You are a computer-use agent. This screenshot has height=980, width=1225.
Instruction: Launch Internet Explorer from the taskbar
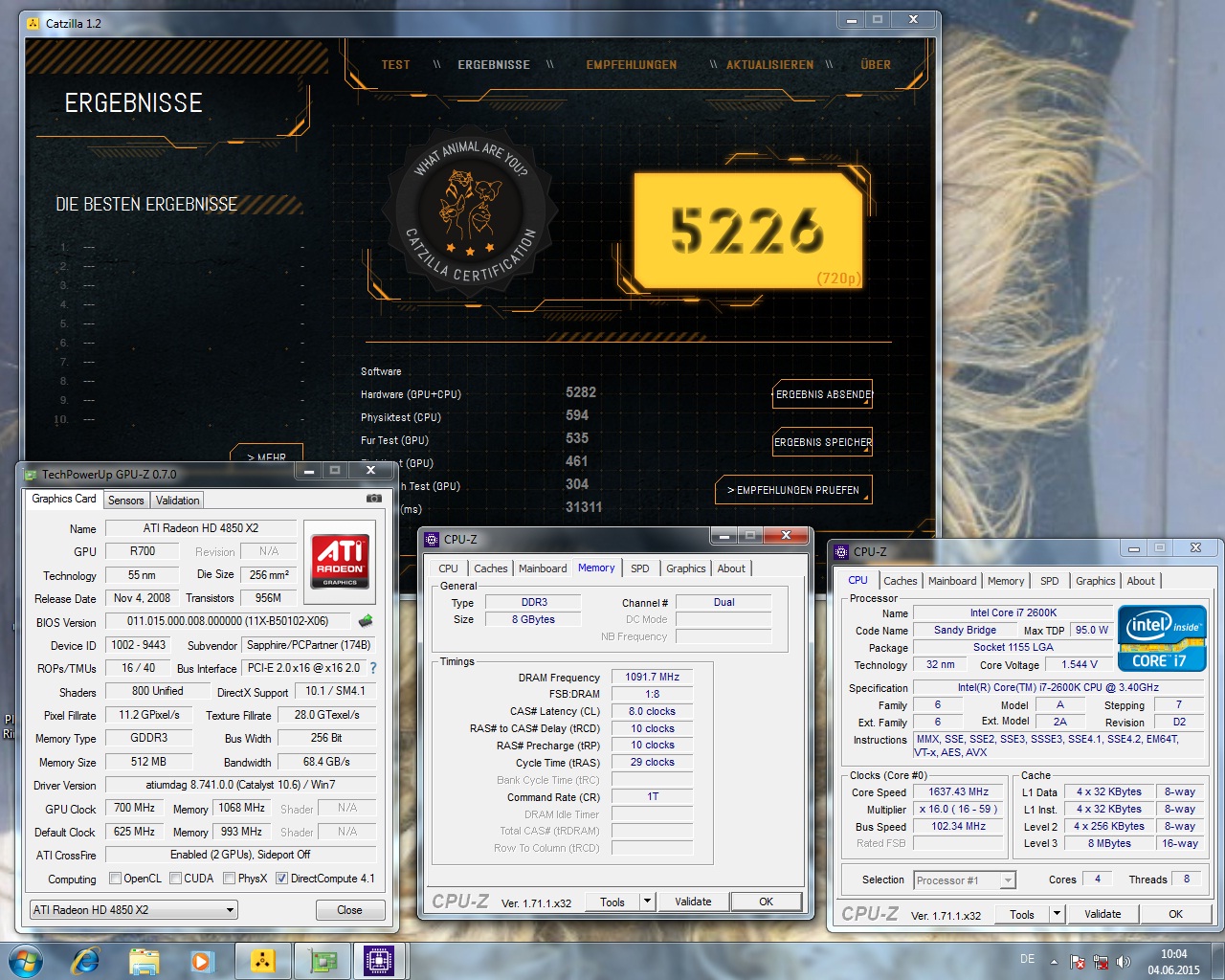tap(86, 960)
